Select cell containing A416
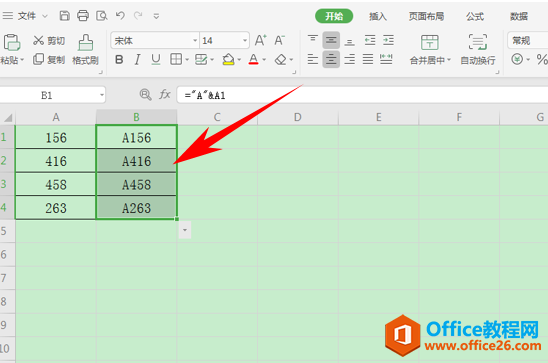This screenshot has width=548, height=363. [136, 161]
